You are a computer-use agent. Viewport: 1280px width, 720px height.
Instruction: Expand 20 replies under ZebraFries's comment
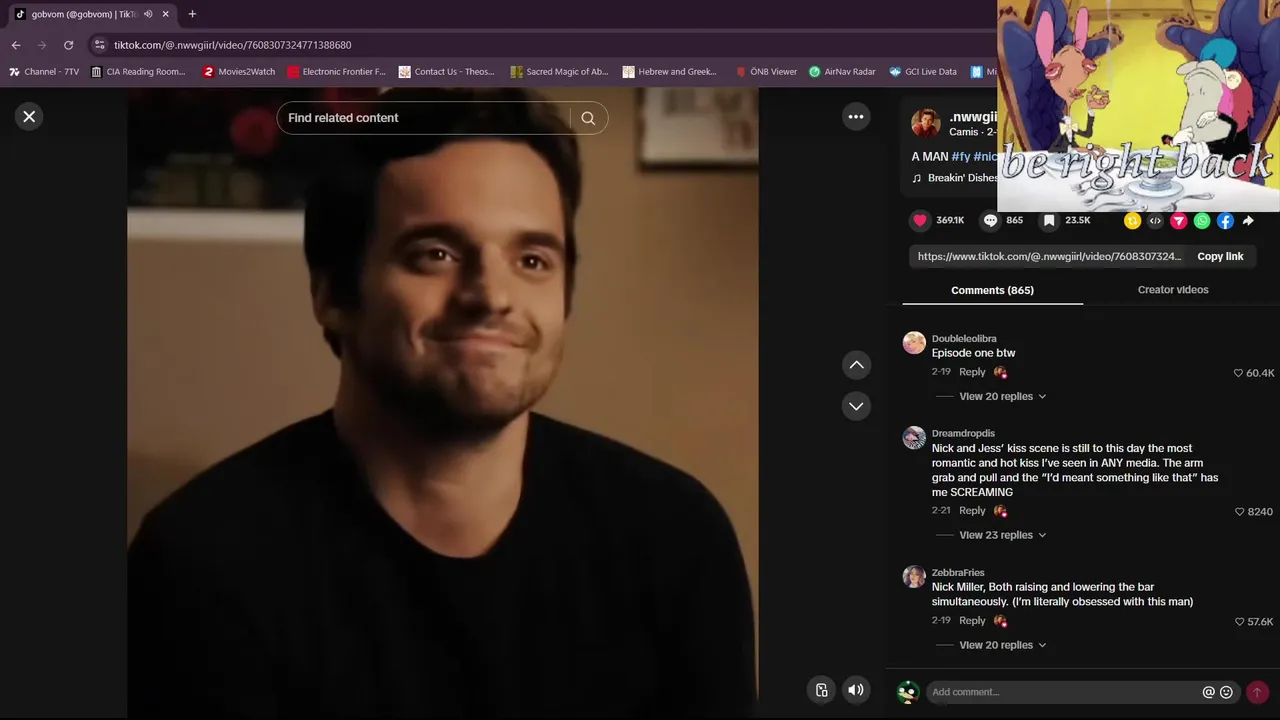pos(1002,645)
